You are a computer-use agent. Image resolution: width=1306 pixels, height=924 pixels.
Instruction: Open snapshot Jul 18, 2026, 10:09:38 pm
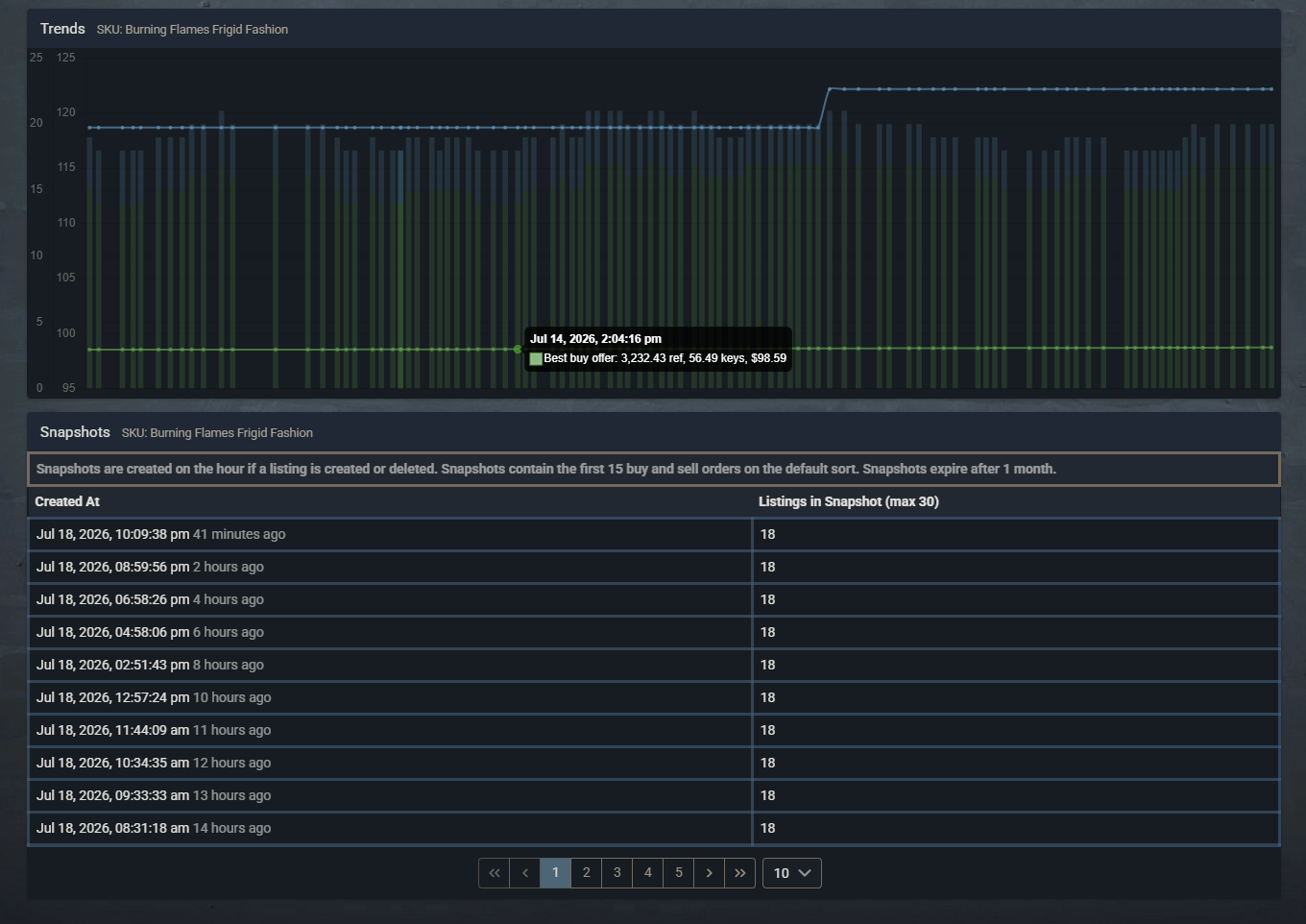point(654,534)
